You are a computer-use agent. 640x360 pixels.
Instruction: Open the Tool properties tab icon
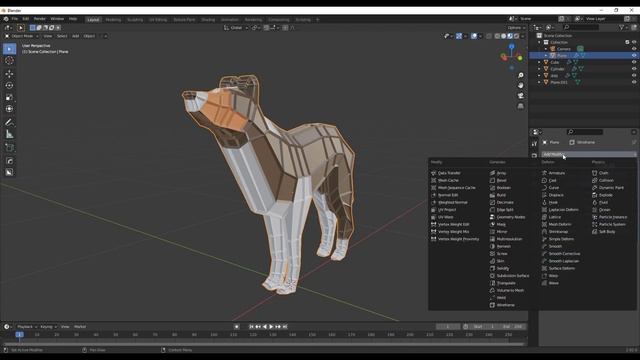[534, 144]
